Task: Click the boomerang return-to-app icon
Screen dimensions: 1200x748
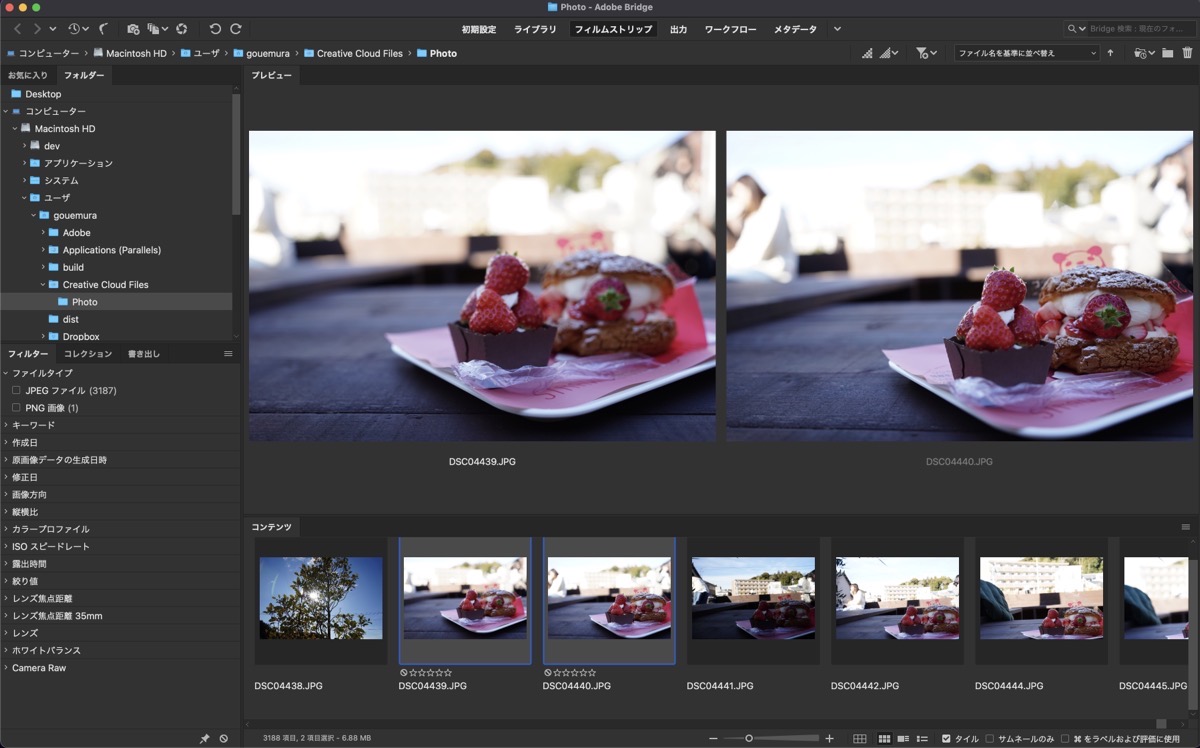Action: click(103, 29)
